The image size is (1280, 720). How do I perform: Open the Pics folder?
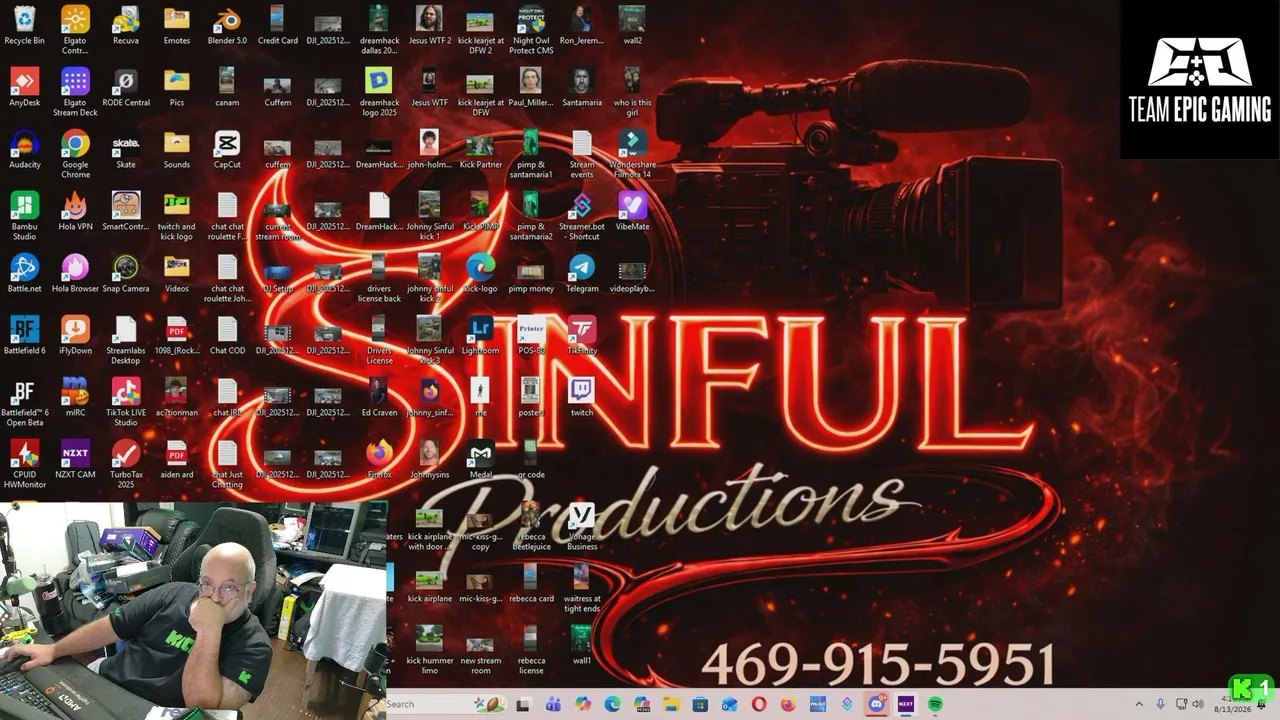point(177,88)
